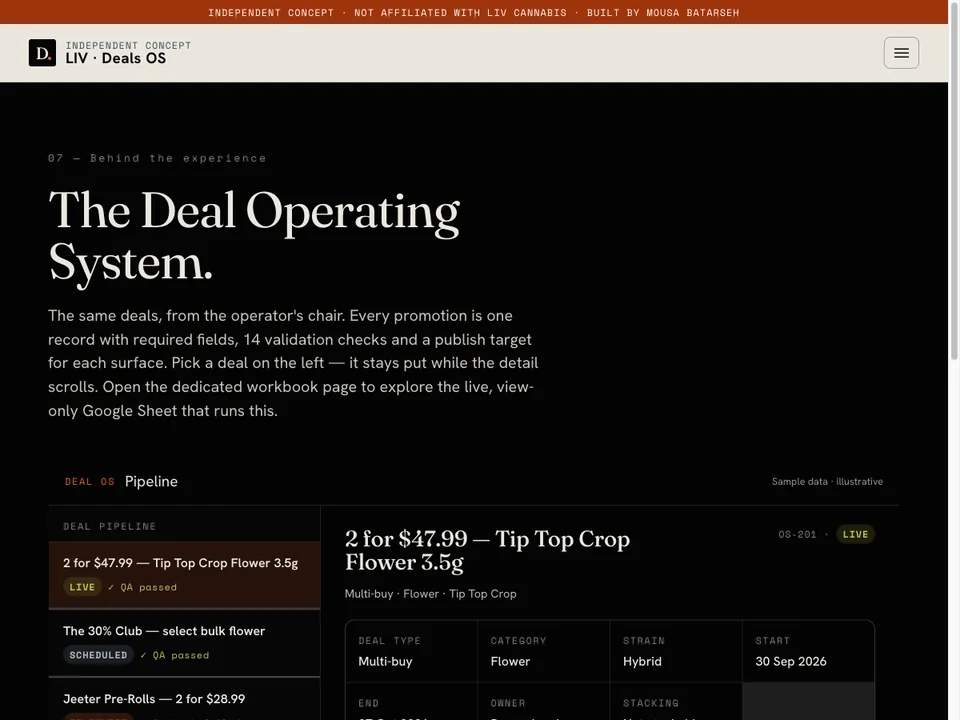Viewport: 960px width, 720px height.
Task: Click the Strain cell showing Hybrid
Action: tap(676, 651)
